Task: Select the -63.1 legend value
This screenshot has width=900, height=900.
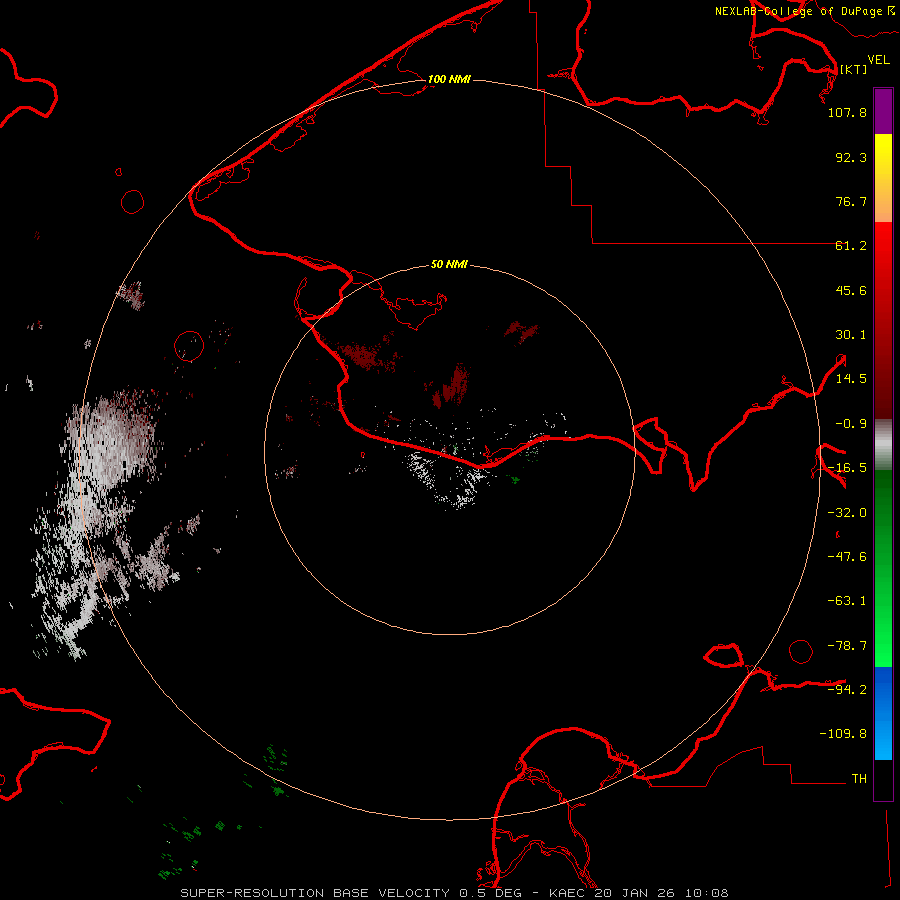Action: pos(847,601)
